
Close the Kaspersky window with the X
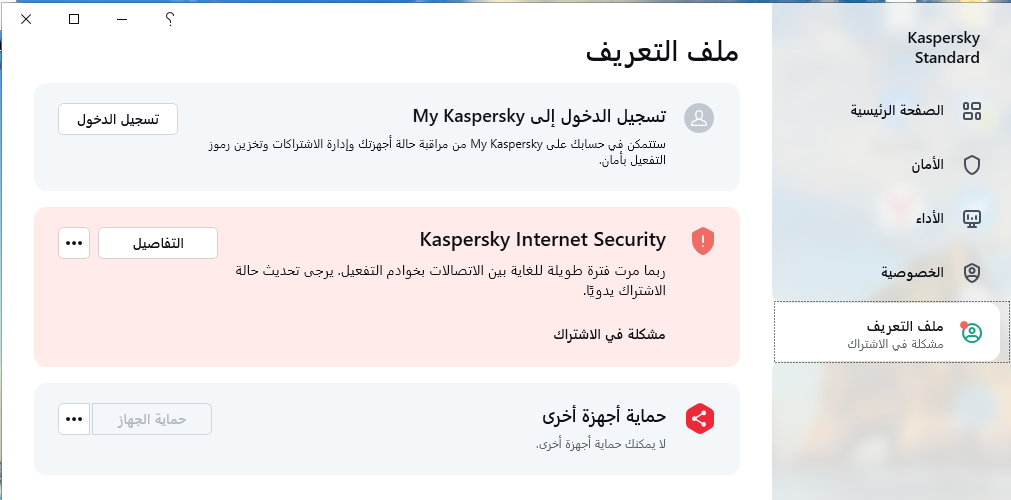click(x=26, y=19)
